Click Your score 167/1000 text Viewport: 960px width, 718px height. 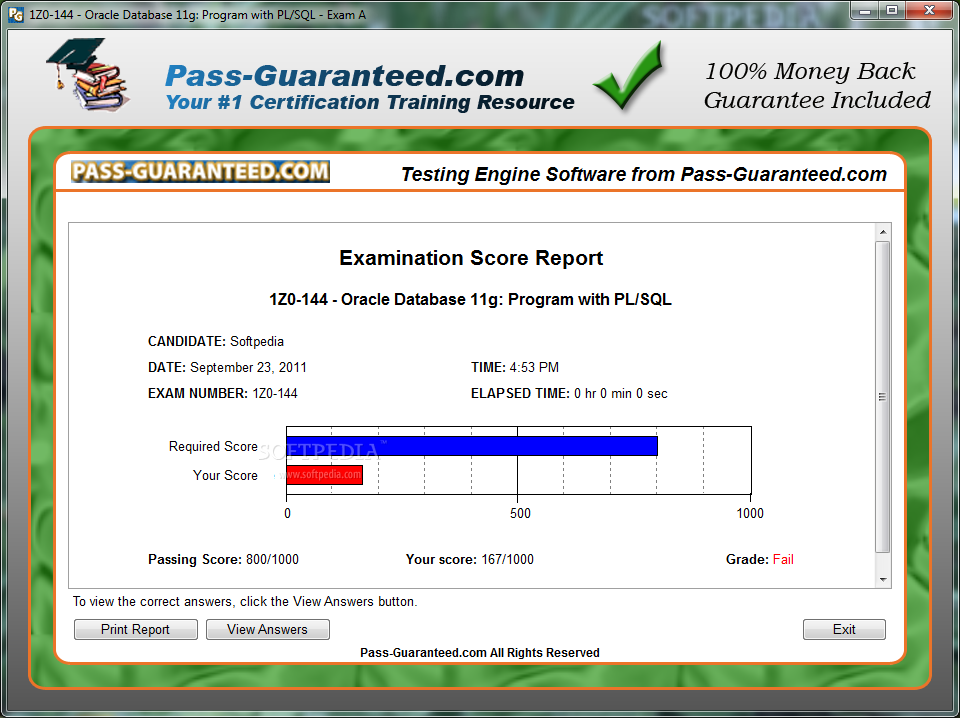[x=470, y=559]
